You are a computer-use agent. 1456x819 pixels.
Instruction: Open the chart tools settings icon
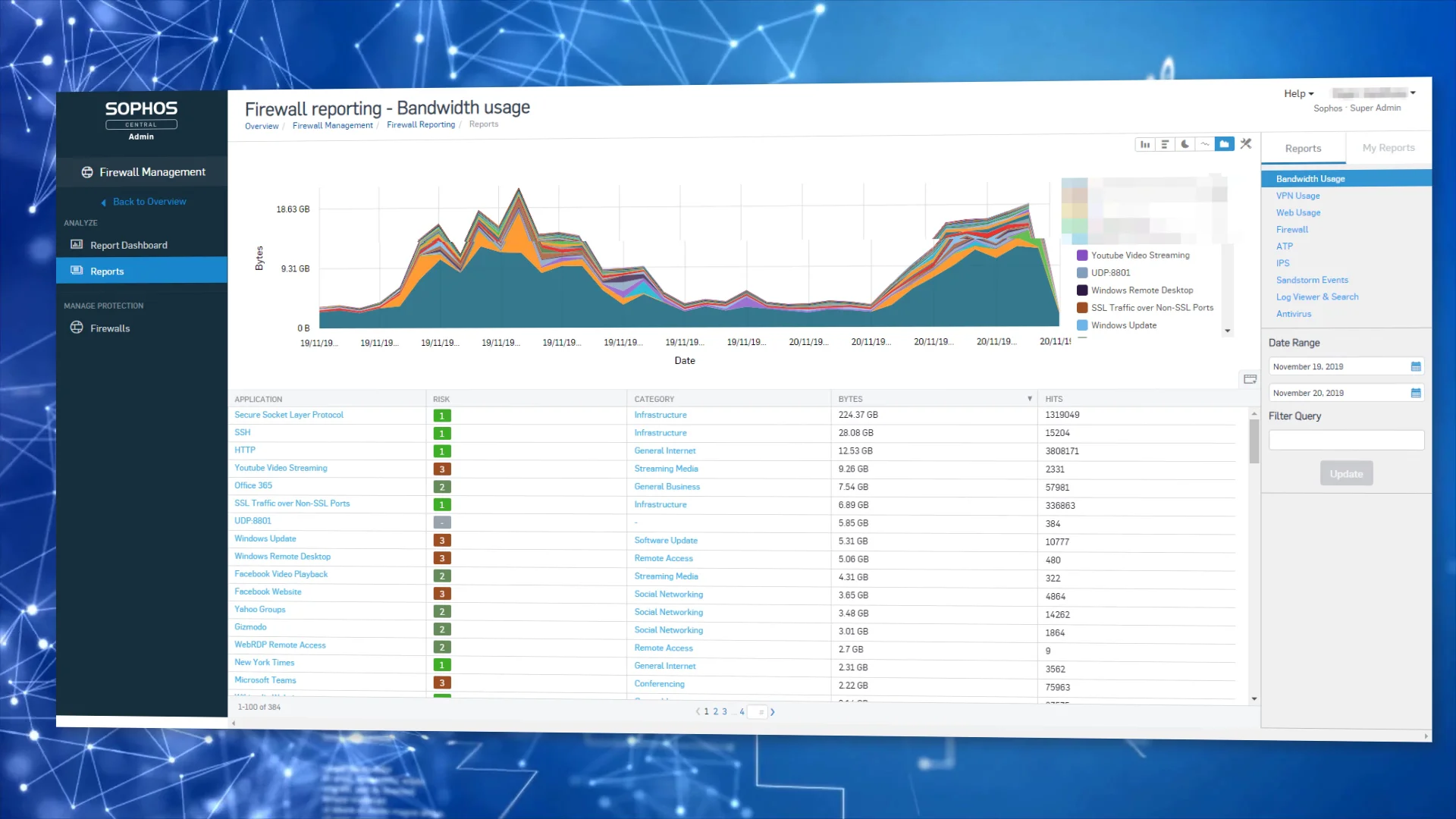coord(1246,144)
